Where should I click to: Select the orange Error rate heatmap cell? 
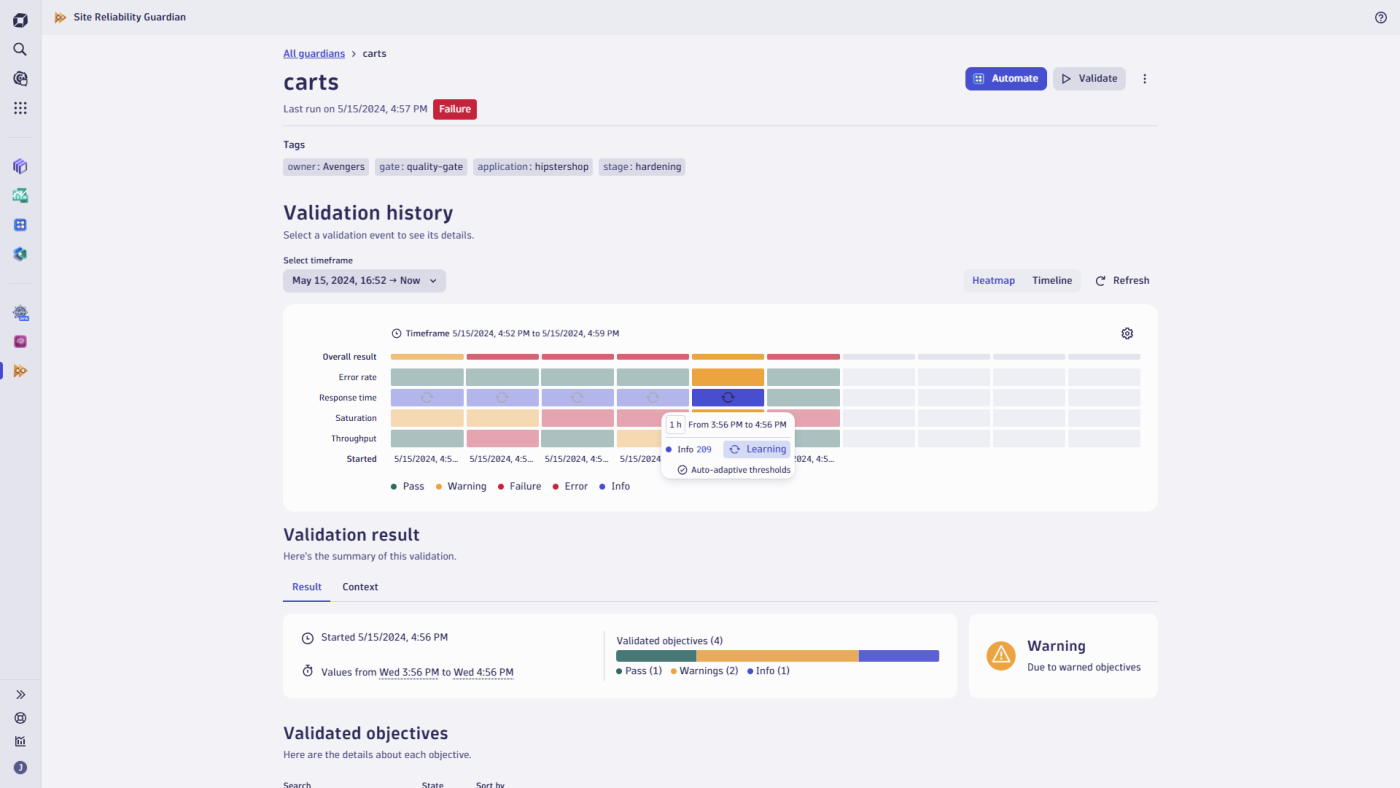tap(727, 377)
